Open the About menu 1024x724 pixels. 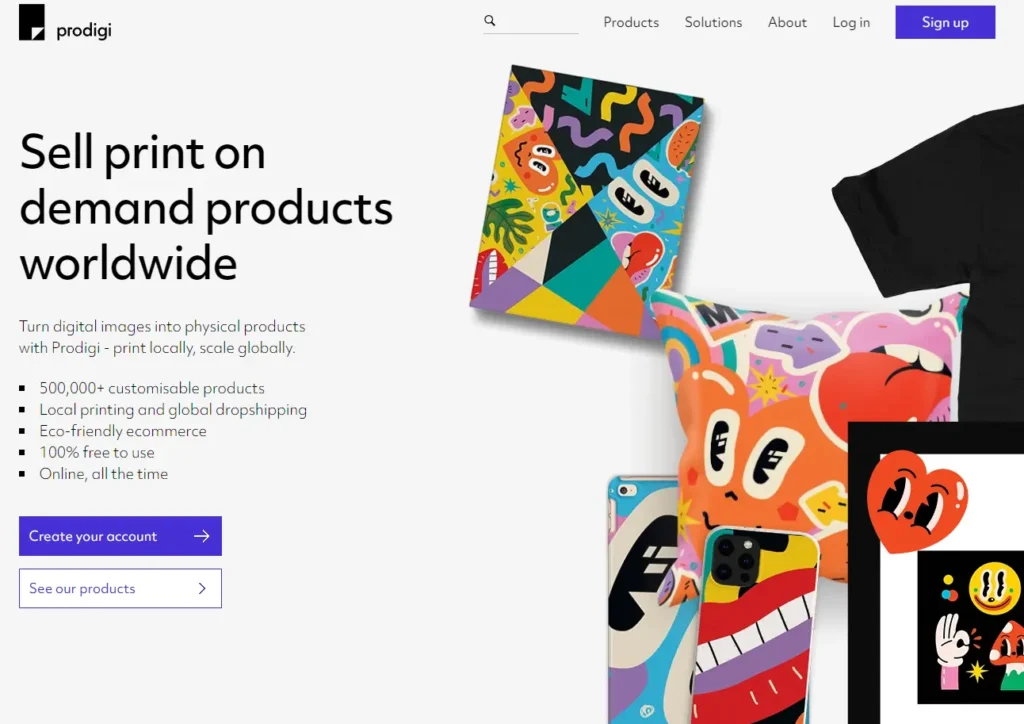point(787,22)
